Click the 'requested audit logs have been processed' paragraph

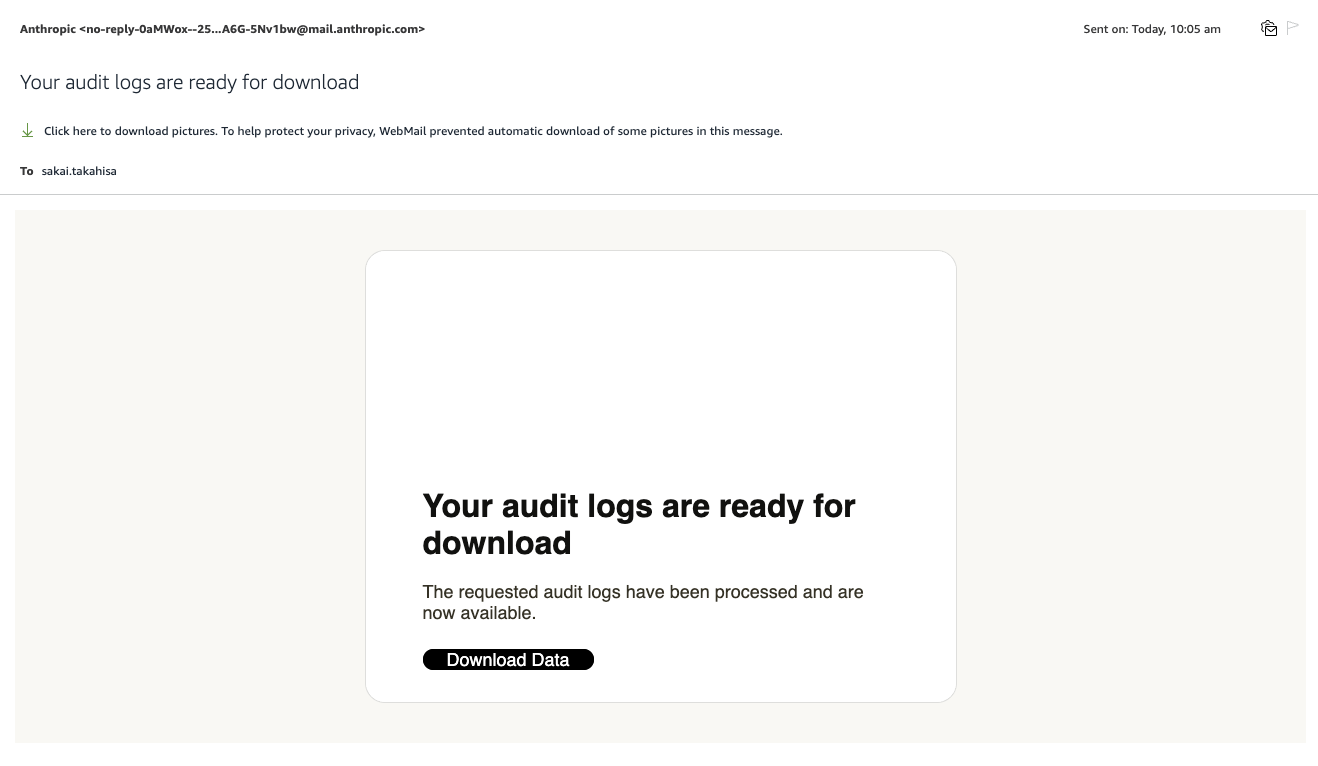(x=642, y=592)
